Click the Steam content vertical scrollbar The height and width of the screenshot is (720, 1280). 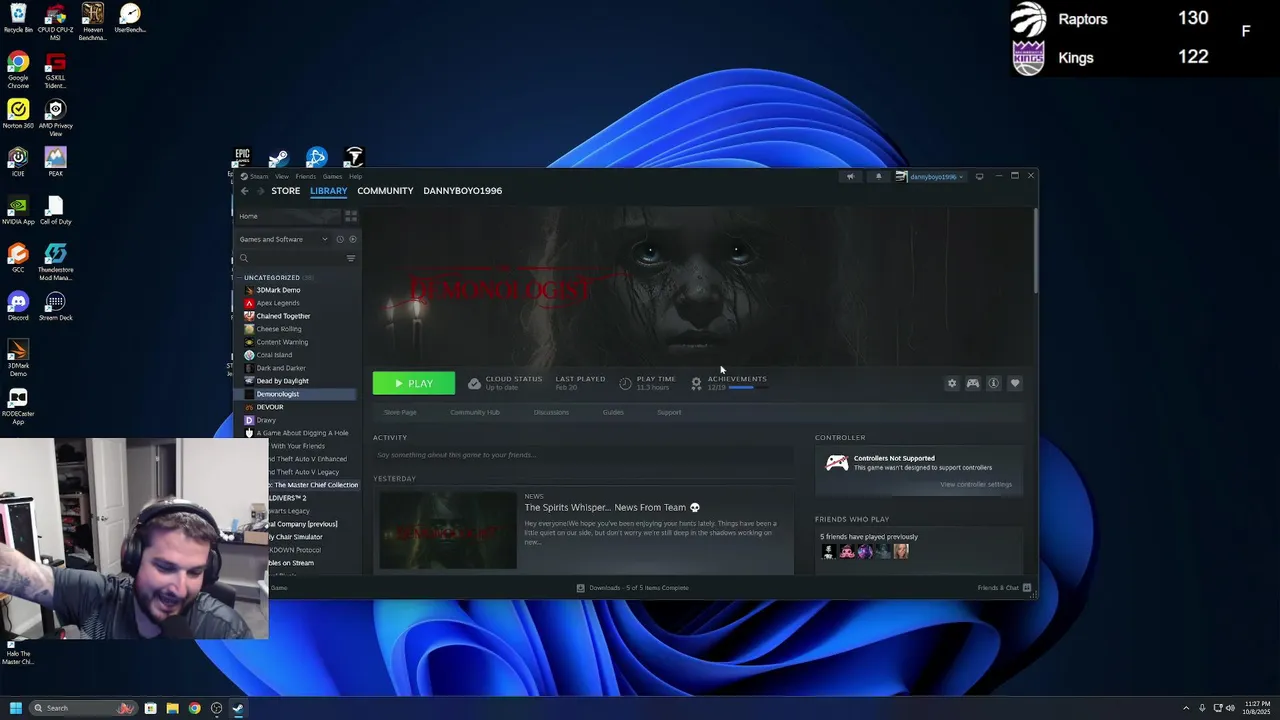[x=1036, y=252]
